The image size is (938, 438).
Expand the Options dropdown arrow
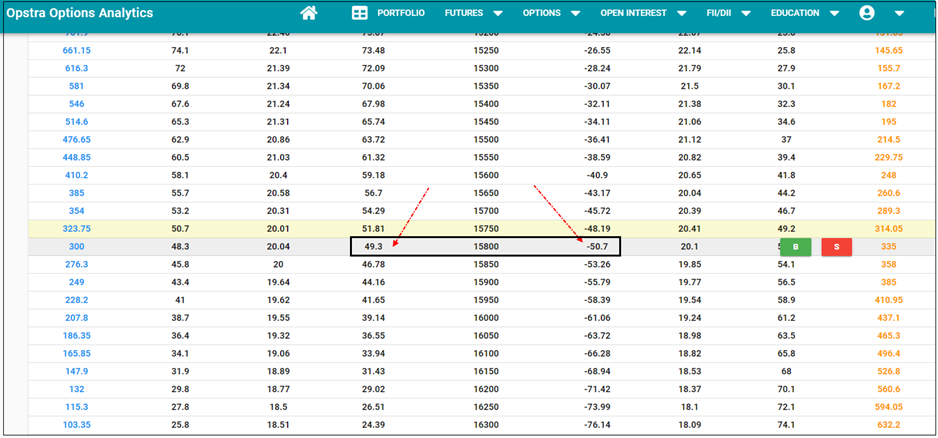click(575, 14)
